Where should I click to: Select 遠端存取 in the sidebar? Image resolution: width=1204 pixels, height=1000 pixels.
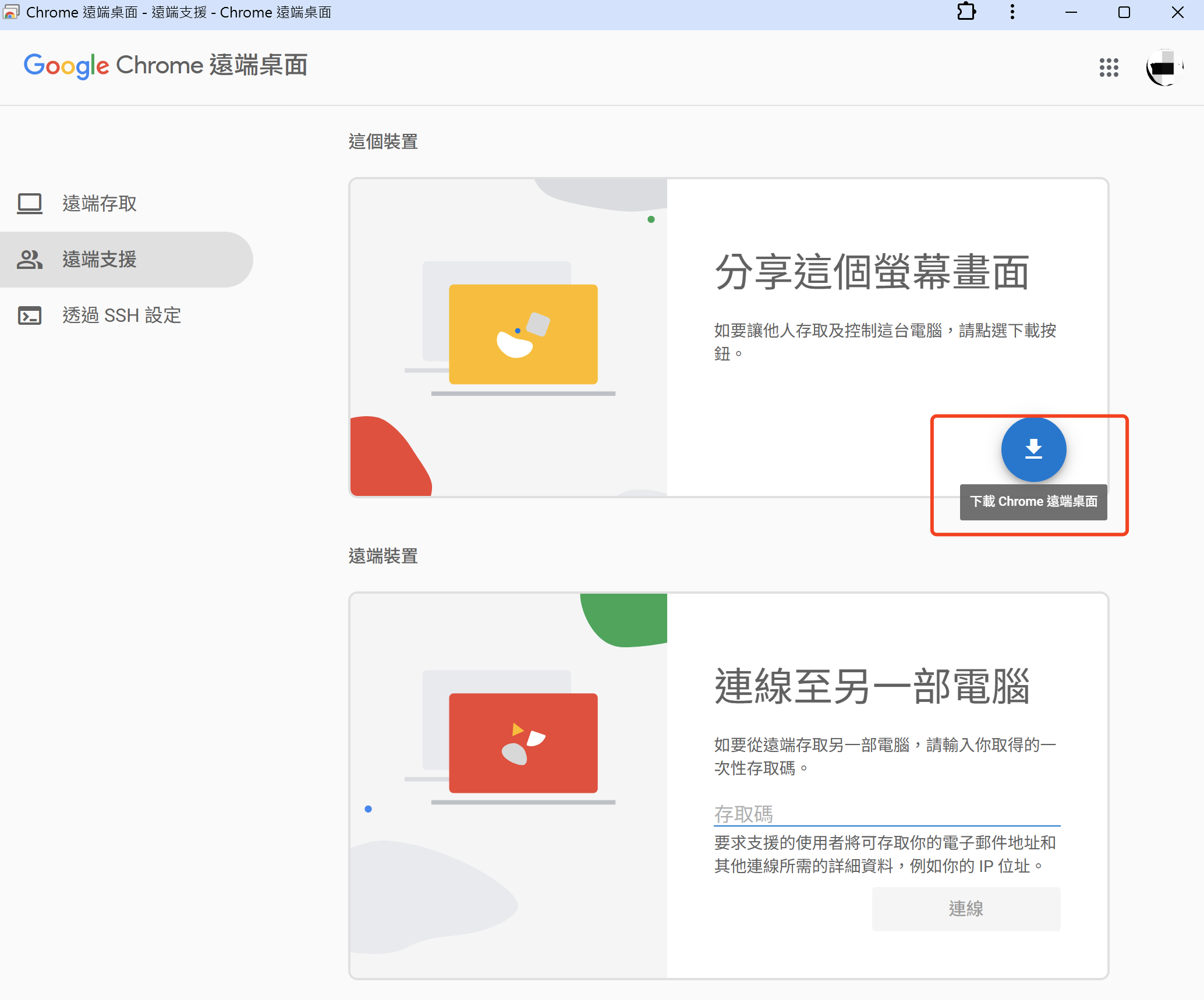pos(126,204)
